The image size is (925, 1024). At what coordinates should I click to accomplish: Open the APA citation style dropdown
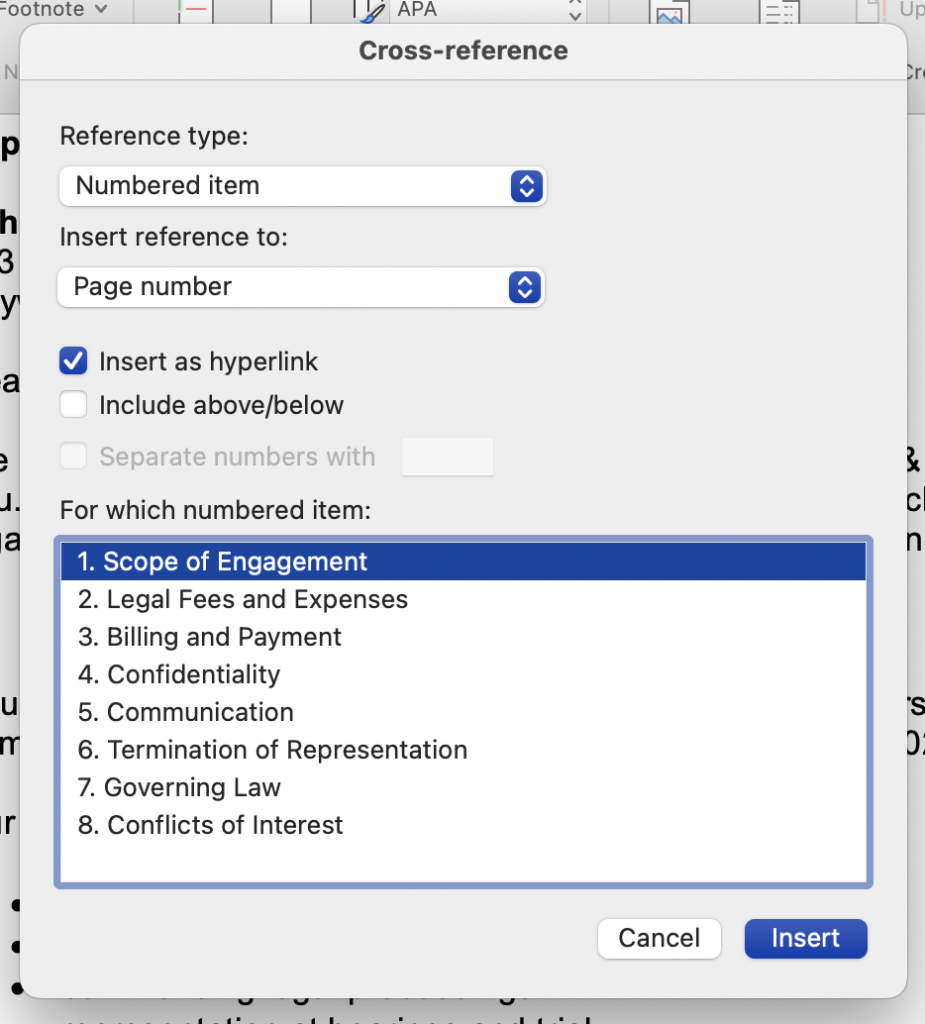click(574, 8)
